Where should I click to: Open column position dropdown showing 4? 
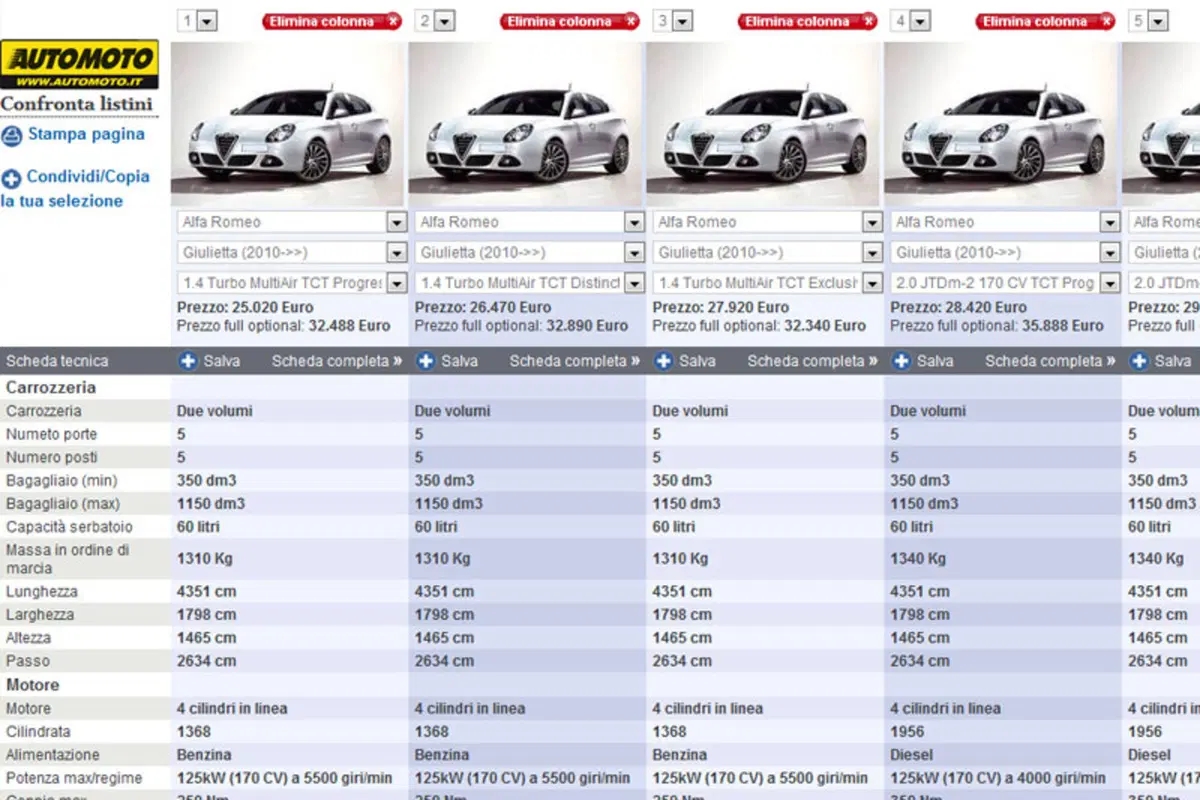(x=911, y=21)
